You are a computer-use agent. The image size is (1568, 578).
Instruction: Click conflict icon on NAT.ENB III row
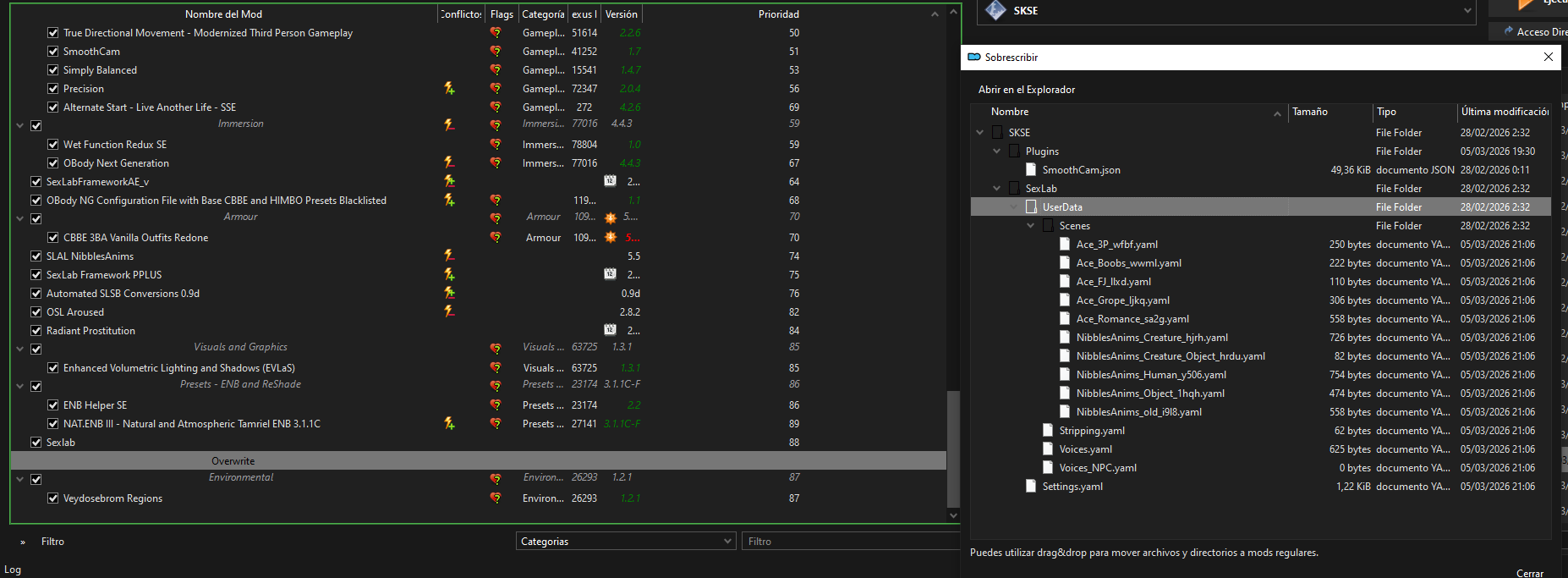(449, 423)
